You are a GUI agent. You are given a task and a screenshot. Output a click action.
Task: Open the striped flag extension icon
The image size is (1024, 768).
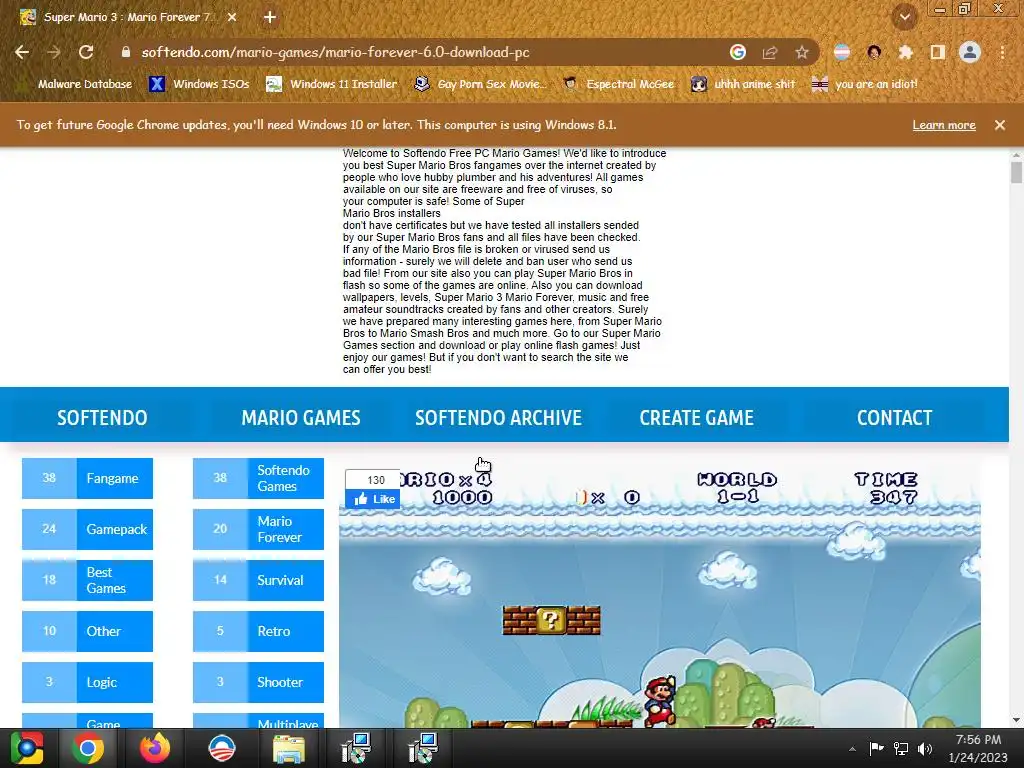tap(842, 52)
